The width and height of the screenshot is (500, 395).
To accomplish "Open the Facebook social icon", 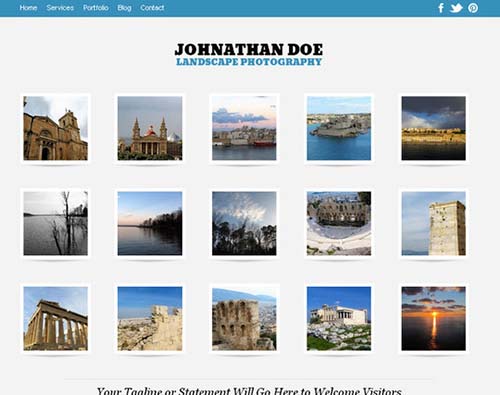I will [441, 8].
